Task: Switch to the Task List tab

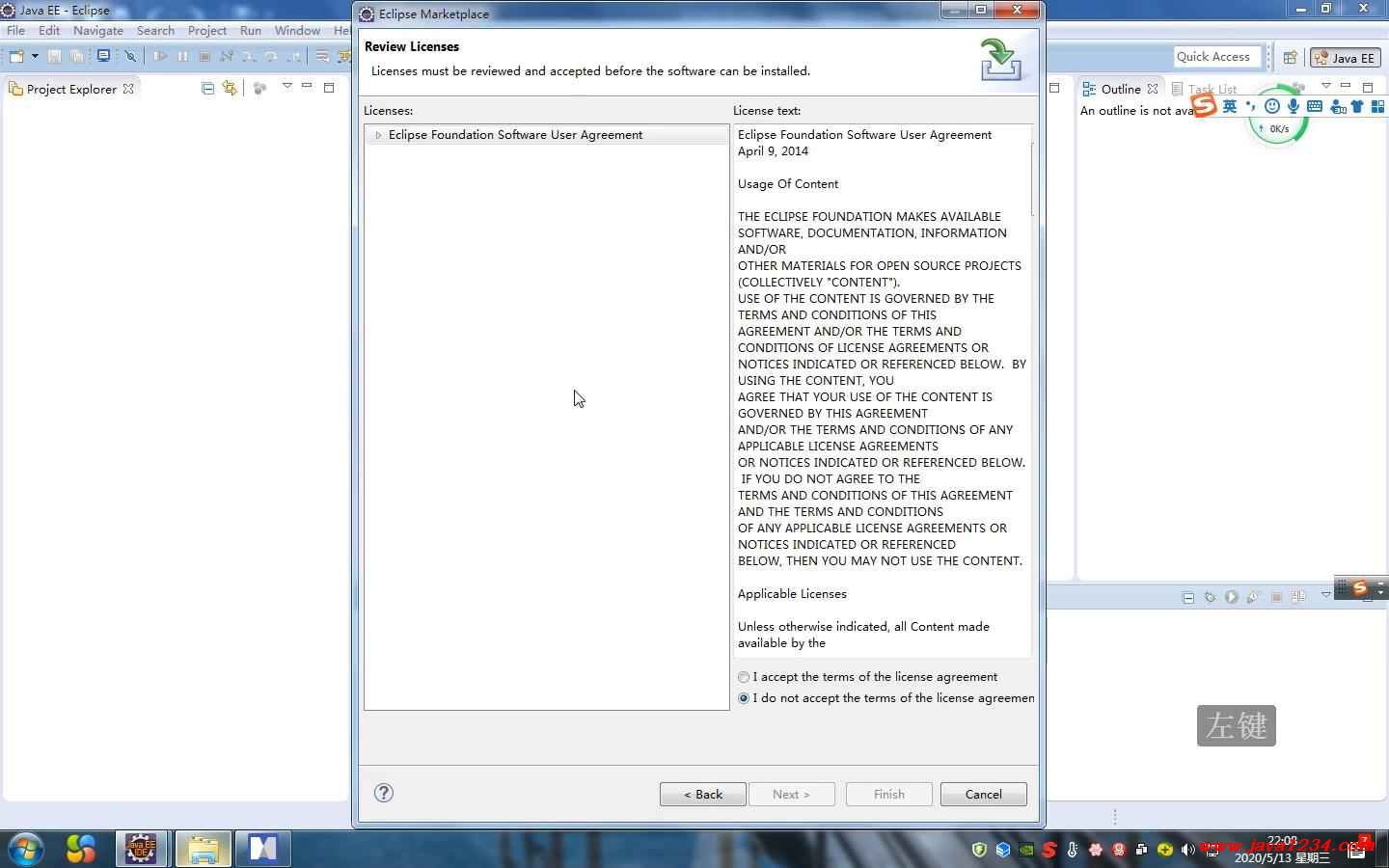Action: pyautogui.click(x=1205, y=89)
